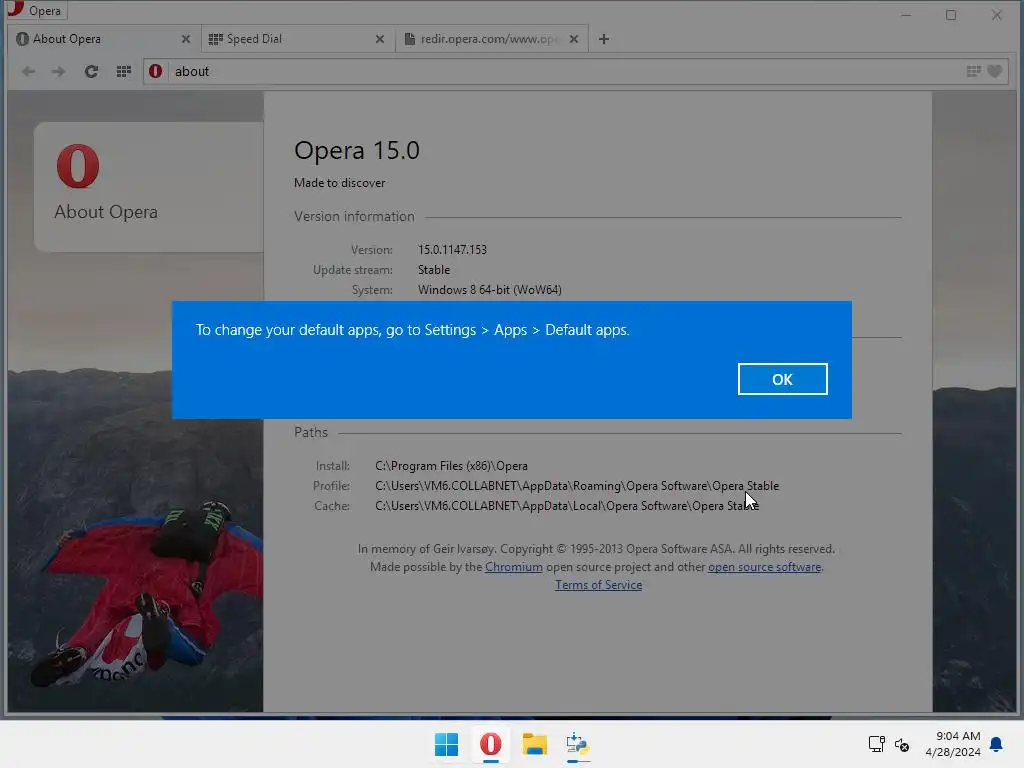This screenshot has width=1024, height=768.
Task: Click the large Opera logo
Action: pyautogui.click(x=78, y=166)
